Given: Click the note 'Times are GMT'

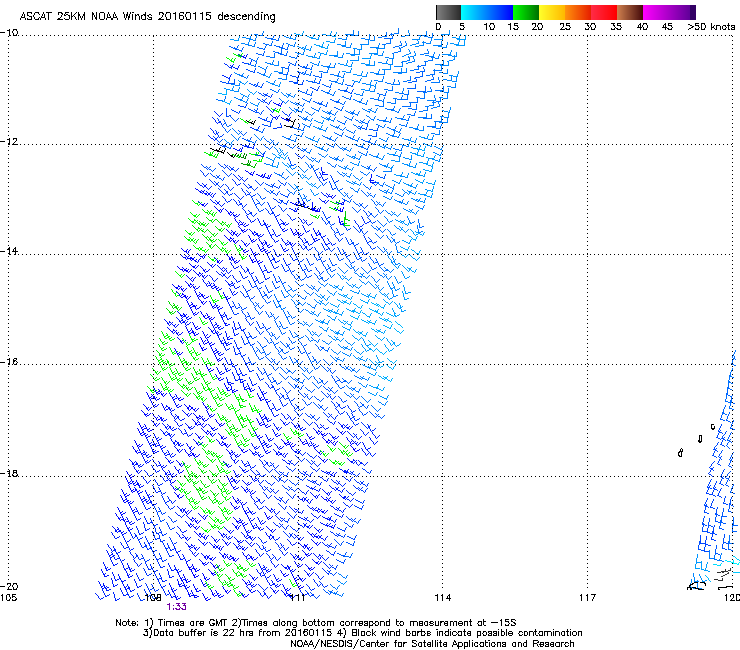Looking at the screenshot, I should point(191,623).
